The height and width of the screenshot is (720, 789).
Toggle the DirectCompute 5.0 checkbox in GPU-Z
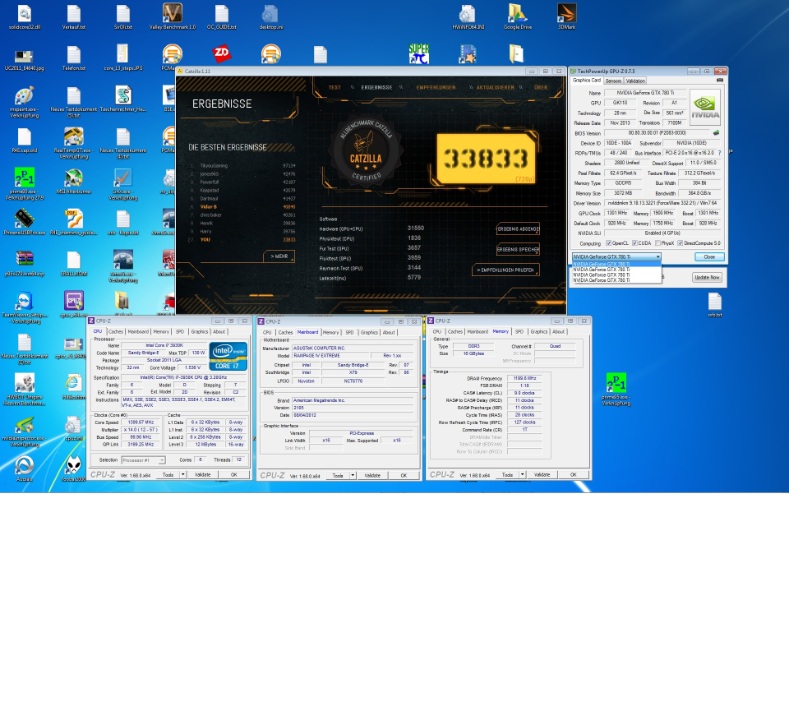click(x=680, y=243)
